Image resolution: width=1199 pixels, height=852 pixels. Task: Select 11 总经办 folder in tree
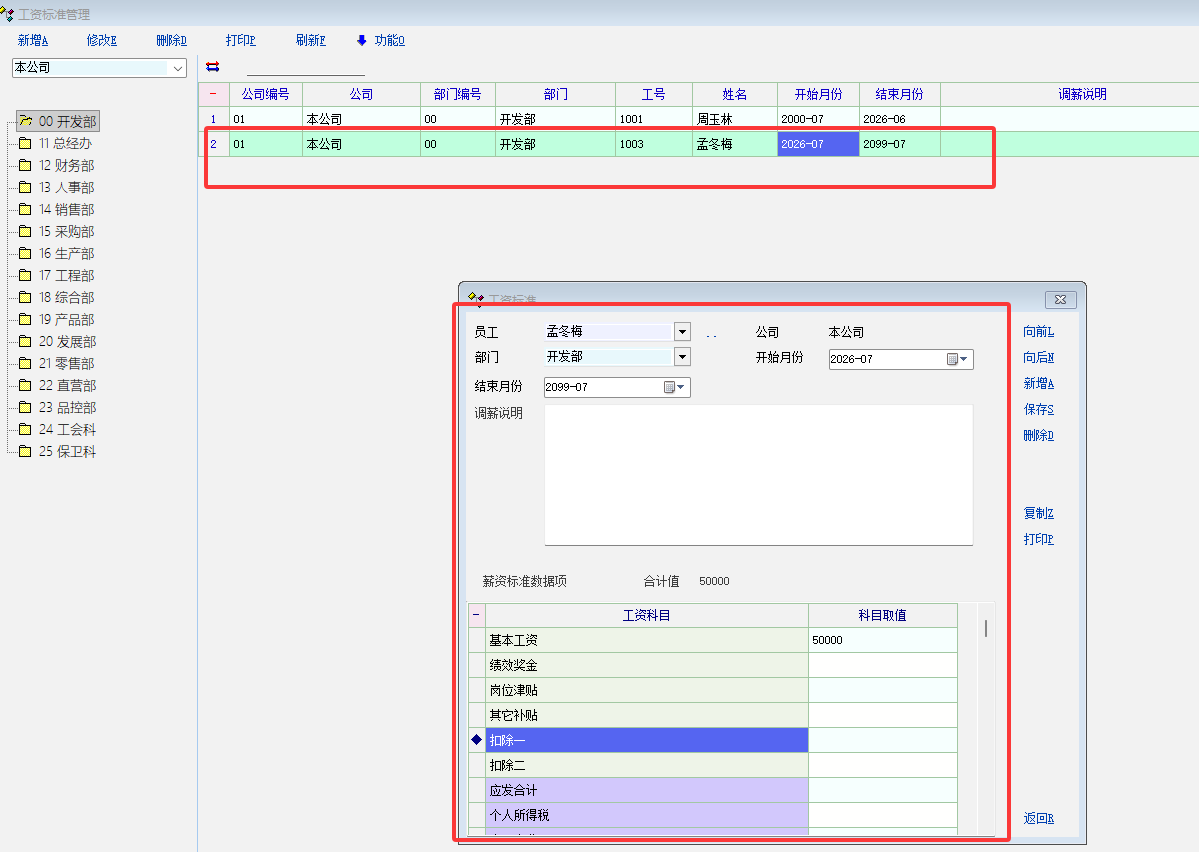pyautogui.click(x=56, y=144)
